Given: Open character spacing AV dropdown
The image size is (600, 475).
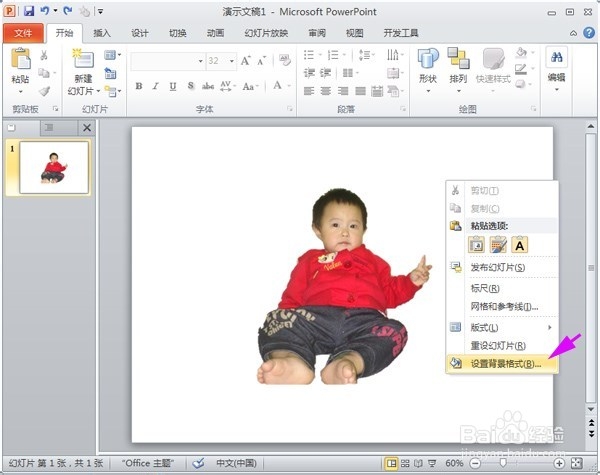Looking at the screenshot, I should pos(228,86).
